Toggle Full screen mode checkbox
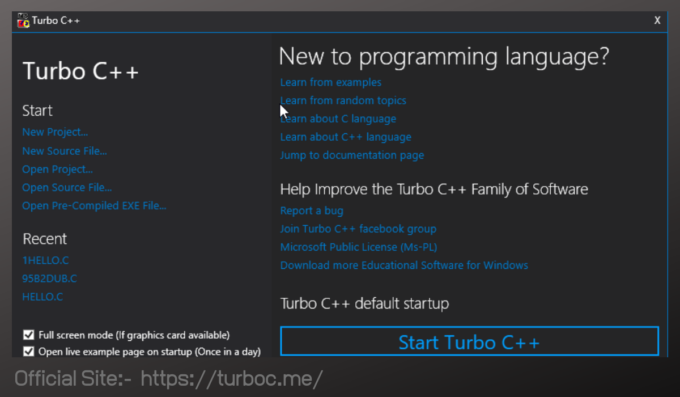This screenshot has width=680, height=397. coord(29,335)
